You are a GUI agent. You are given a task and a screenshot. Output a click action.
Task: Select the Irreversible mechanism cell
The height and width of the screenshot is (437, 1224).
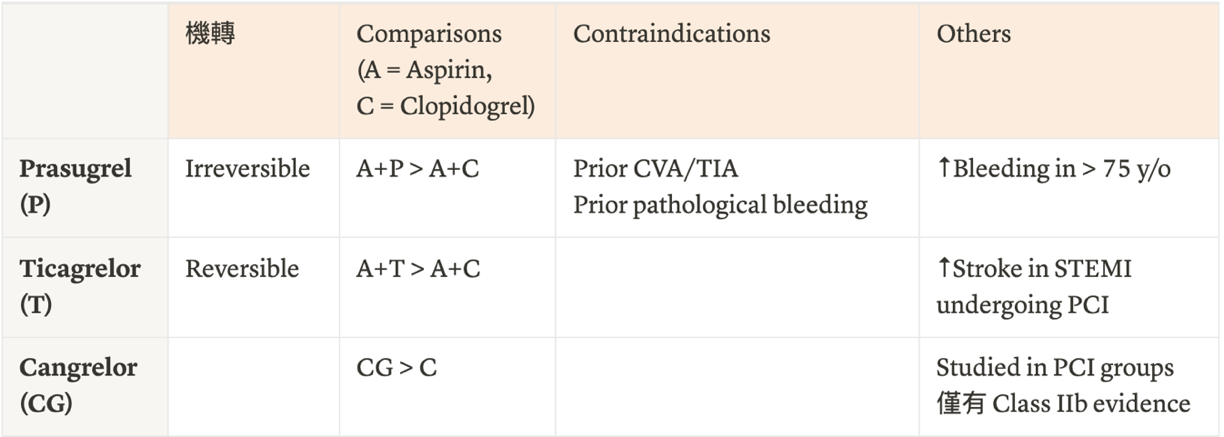(254, 188)
